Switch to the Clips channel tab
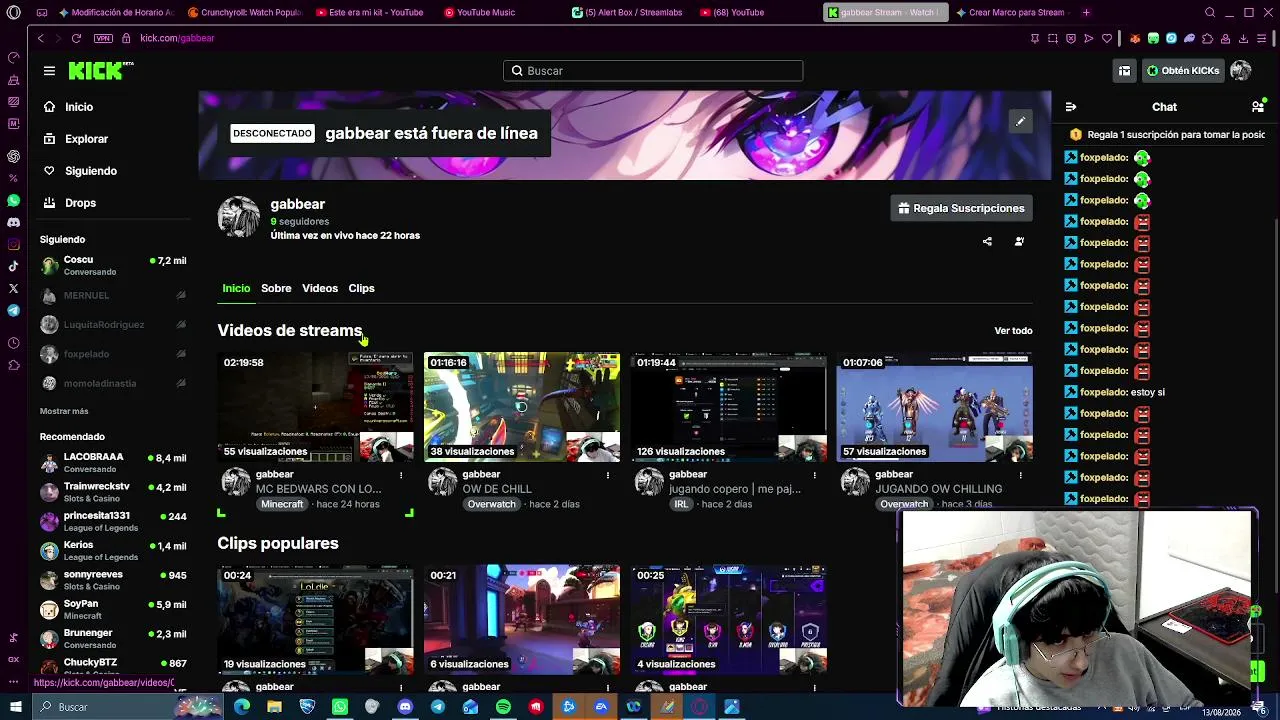The height and width of the screenshot is (720, 1280). [x=361, y=288]
